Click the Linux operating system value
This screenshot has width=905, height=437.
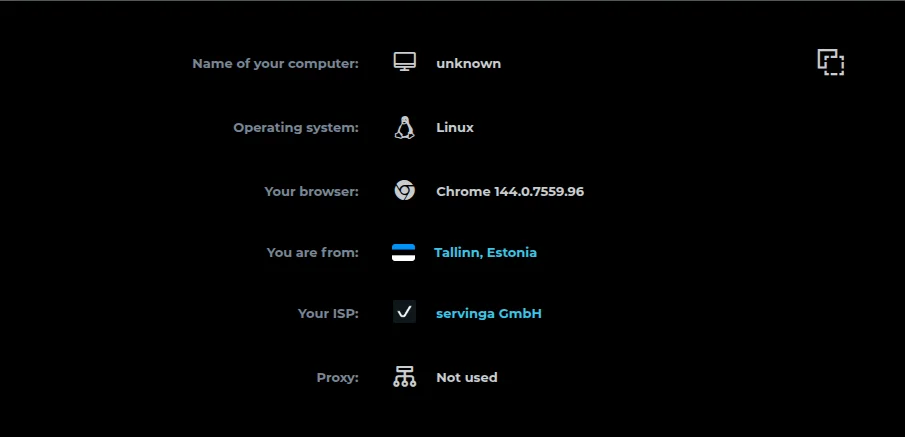(455, 127)
